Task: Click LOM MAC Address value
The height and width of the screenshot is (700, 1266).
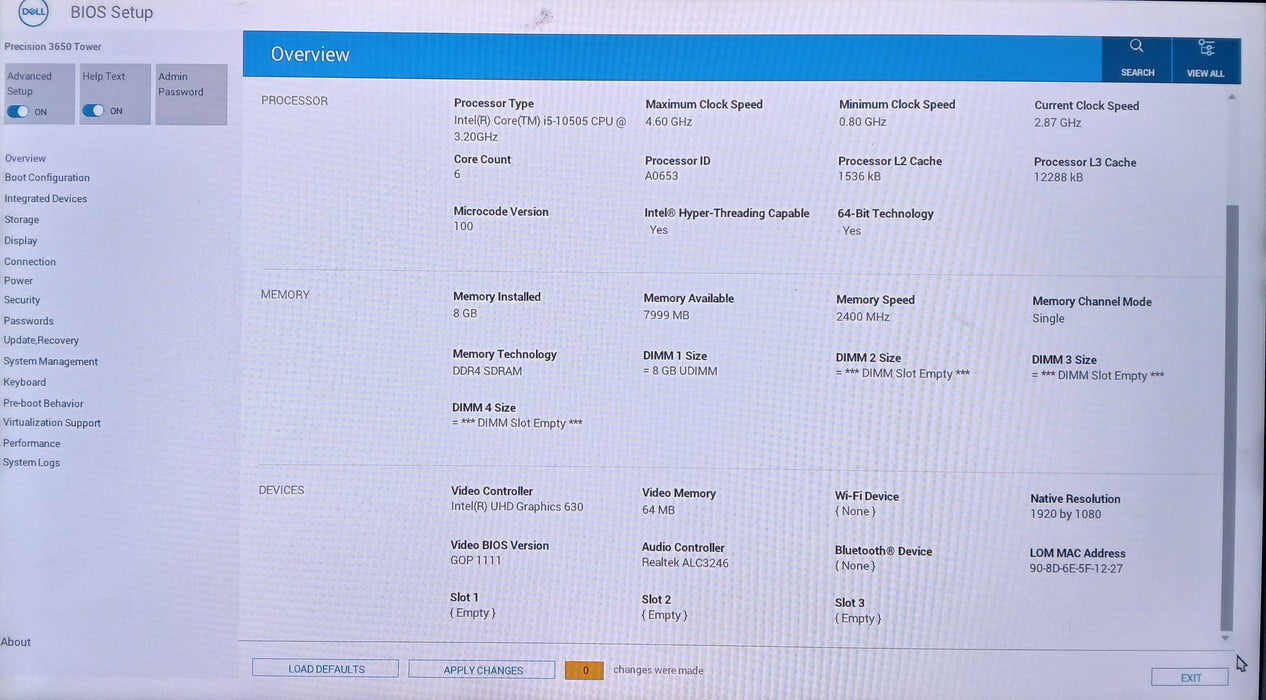Action: coord(1077,569)
